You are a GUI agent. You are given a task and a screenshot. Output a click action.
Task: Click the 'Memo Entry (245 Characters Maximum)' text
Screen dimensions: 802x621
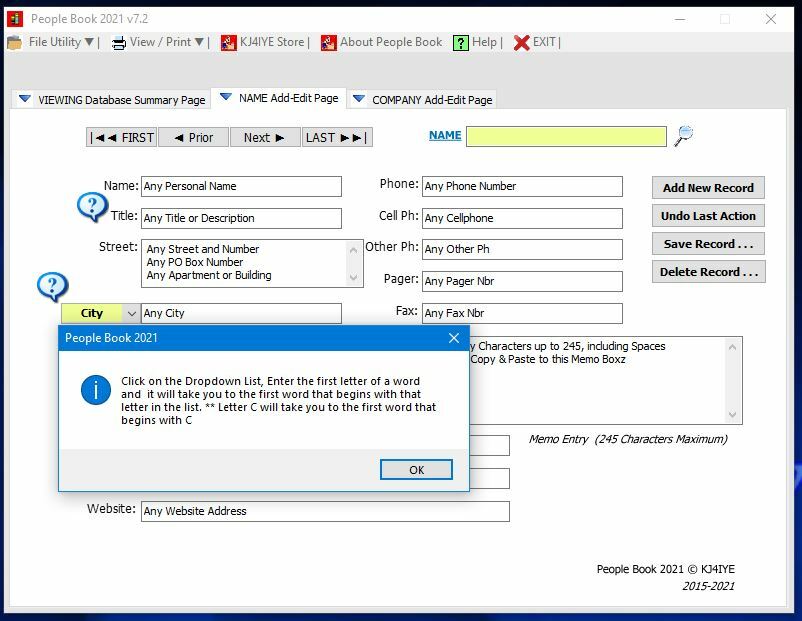(x=628, y=439)
